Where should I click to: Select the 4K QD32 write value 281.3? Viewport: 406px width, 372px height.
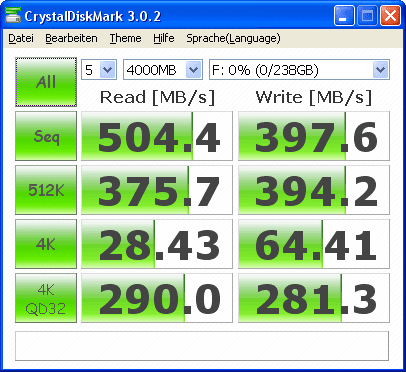314,298
